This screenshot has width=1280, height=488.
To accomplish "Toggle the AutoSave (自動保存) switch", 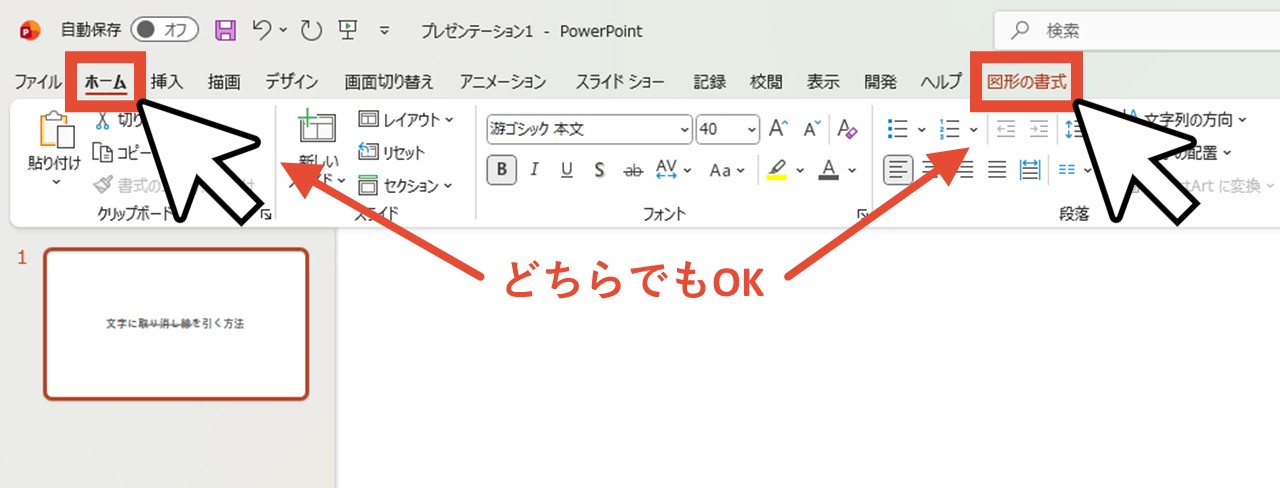I will (164, 30).
